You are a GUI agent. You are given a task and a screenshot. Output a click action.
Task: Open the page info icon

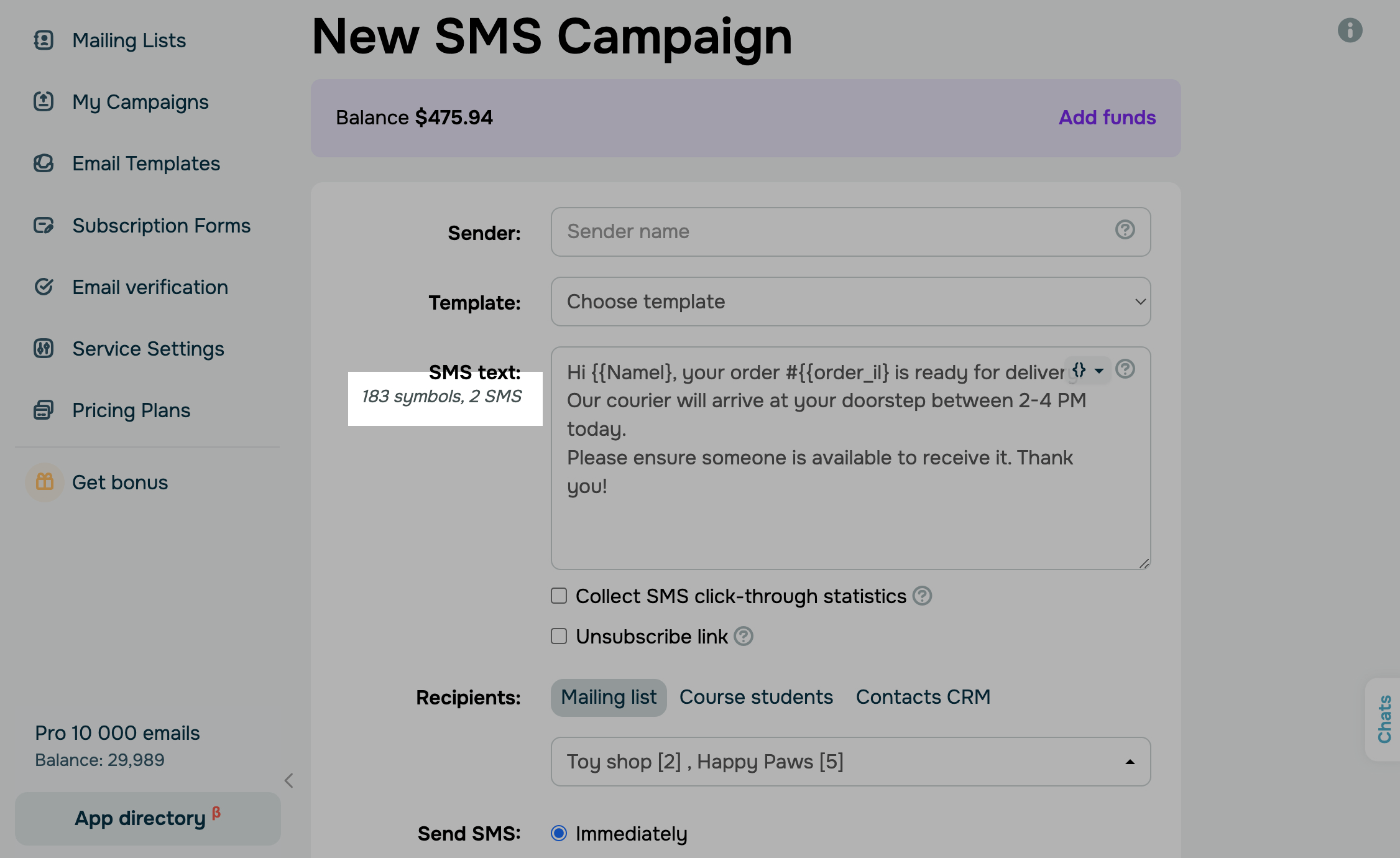[1350, 30]
